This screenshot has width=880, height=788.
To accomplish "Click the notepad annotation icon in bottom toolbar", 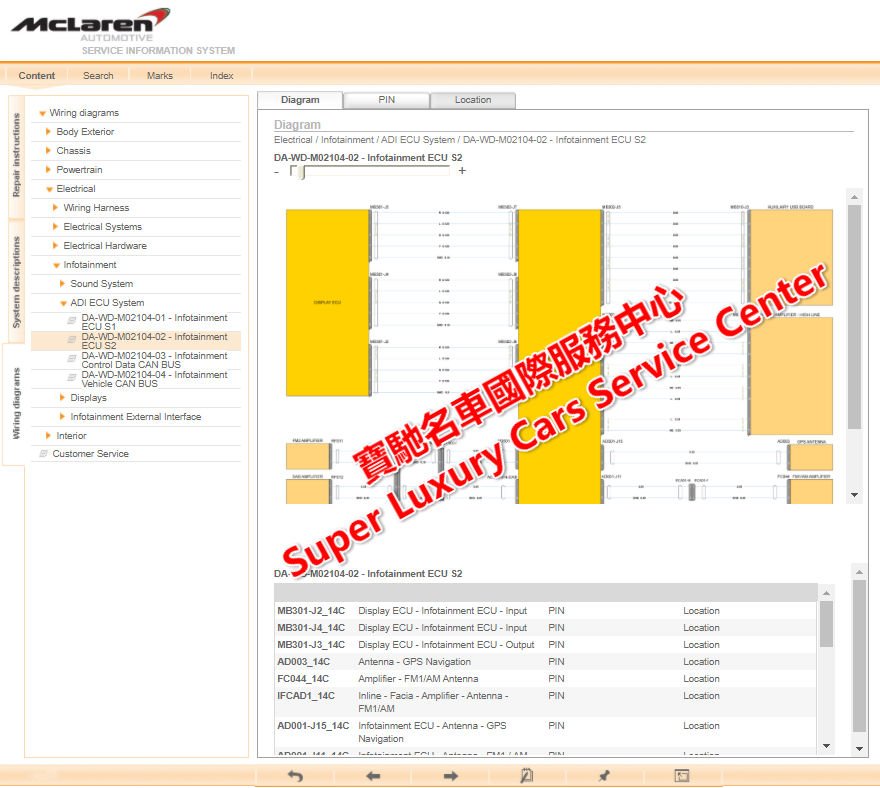I will point(526,776).
